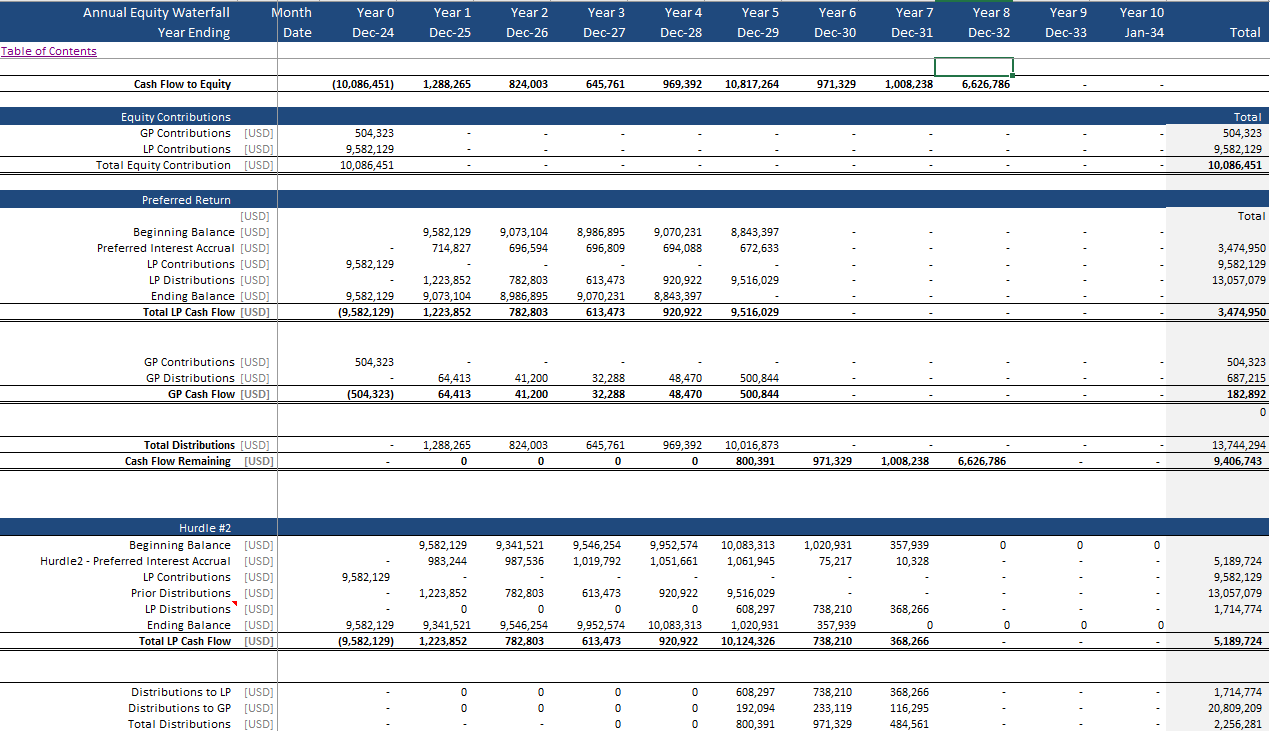Click the 687,215 GP Distributions total
This screenshot has width=1270, height=731.
pyautogui.click(x=1246, y=378)
